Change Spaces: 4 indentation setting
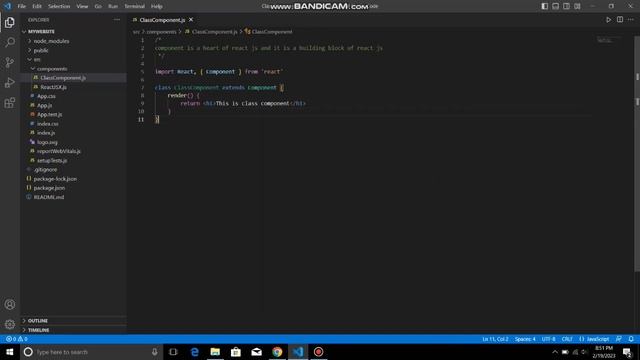This screenshot has height=360, width=640. click(525, 339)
